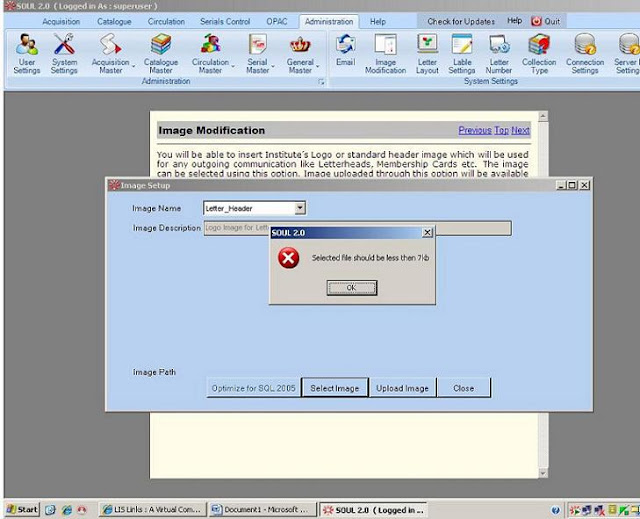Switch to Catalogue tab
This screenshot has height=519, width=640.
click(x=114, y=22)
